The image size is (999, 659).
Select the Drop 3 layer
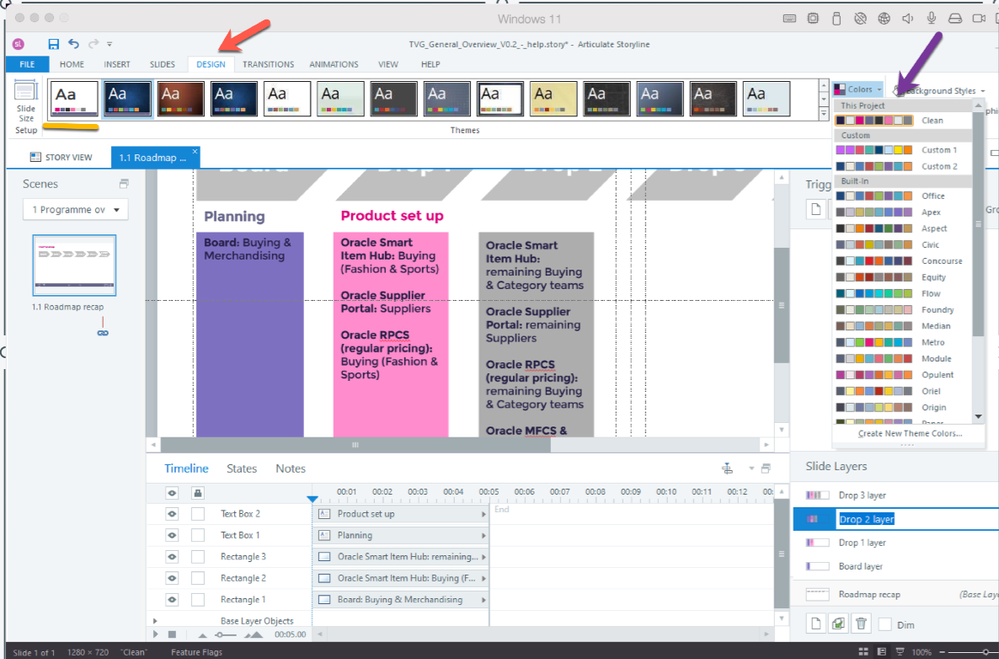coord(895,495)
